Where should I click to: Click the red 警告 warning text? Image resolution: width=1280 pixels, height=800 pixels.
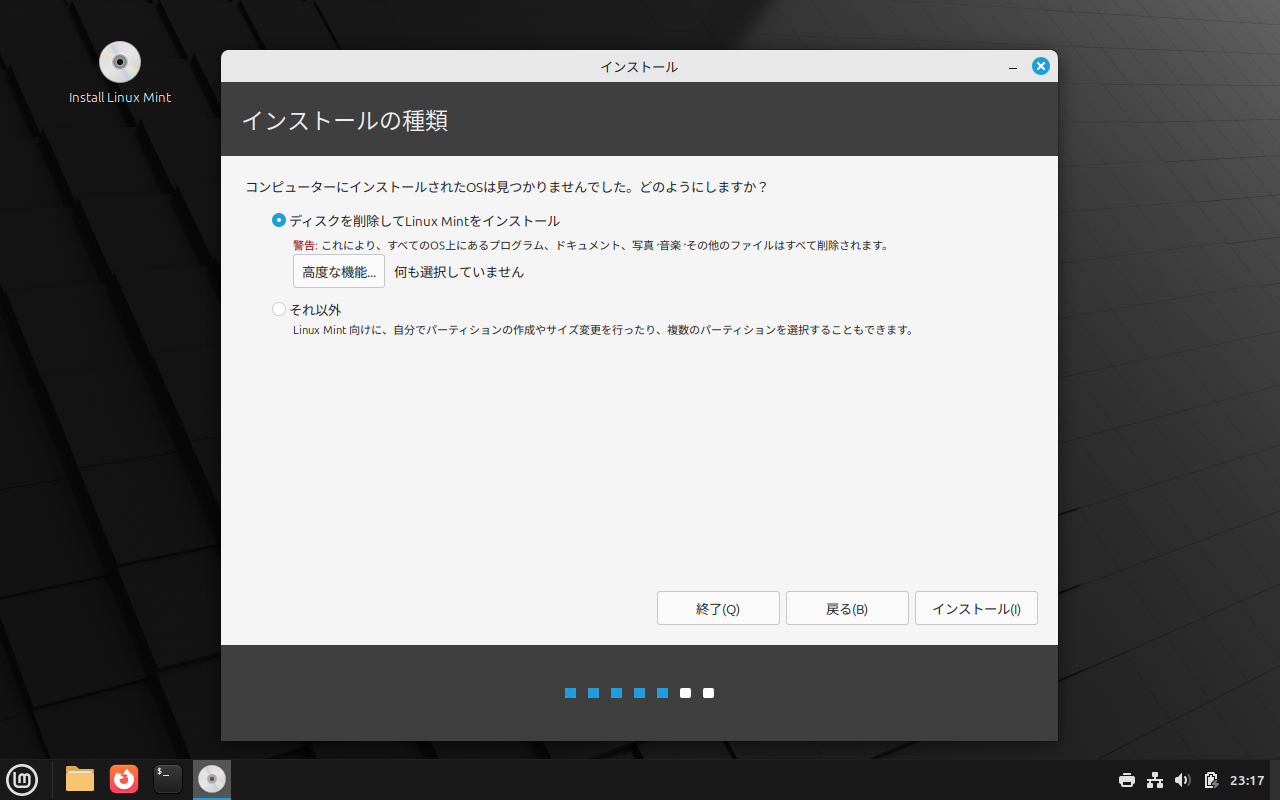pos(305,245)
